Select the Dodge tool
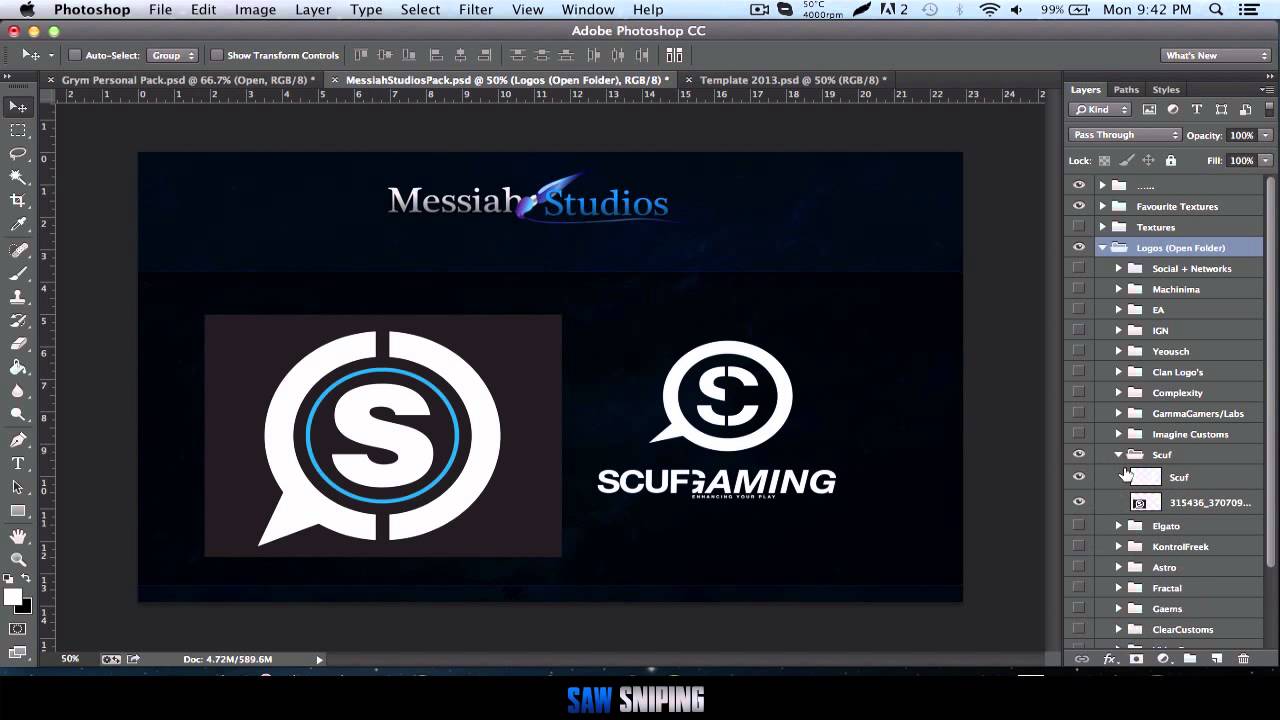Viewport: 1280px width, 720px height. tap(18, 415)
